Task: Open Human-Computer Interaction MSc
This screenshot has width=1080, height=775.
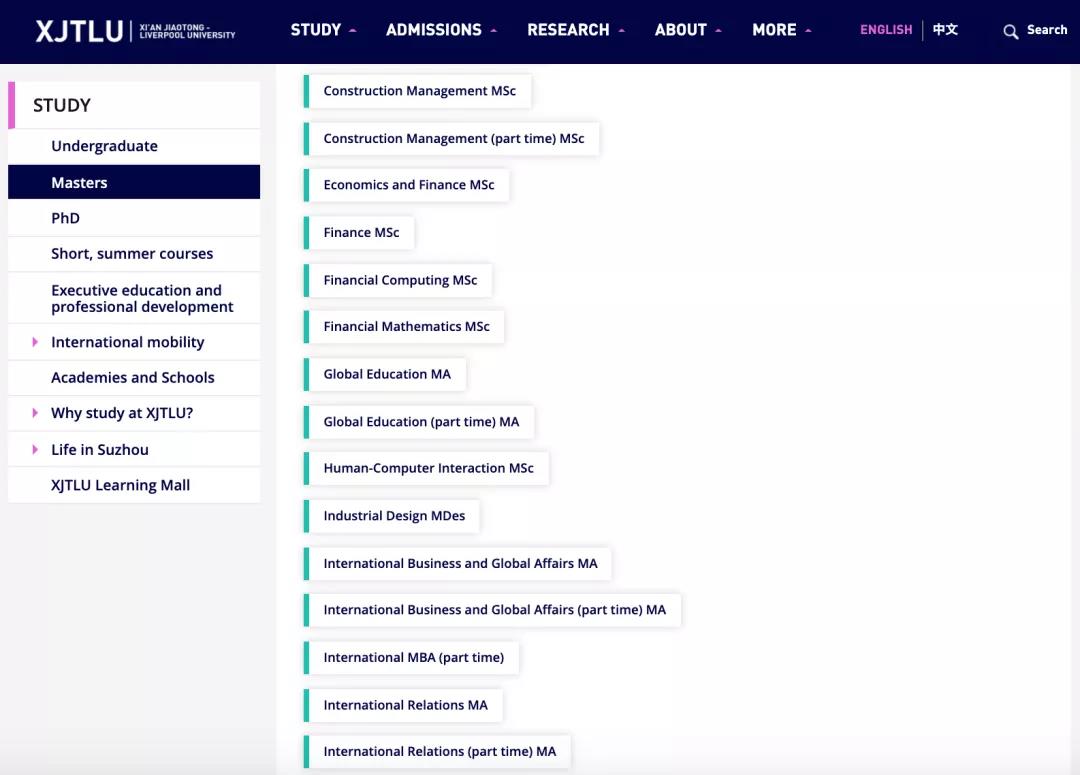Action: (x=426, y=468)
